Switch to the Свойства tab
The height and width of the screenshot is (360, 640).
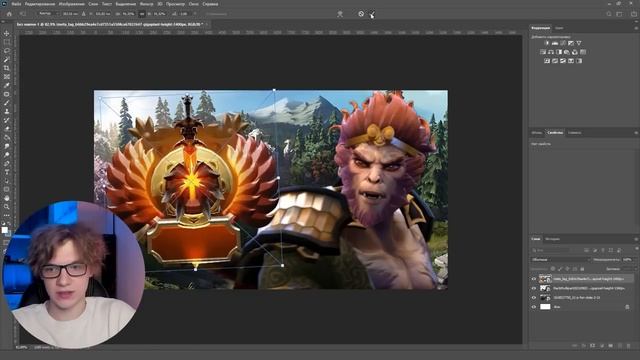pyautogui.click(x=555, y=133)
